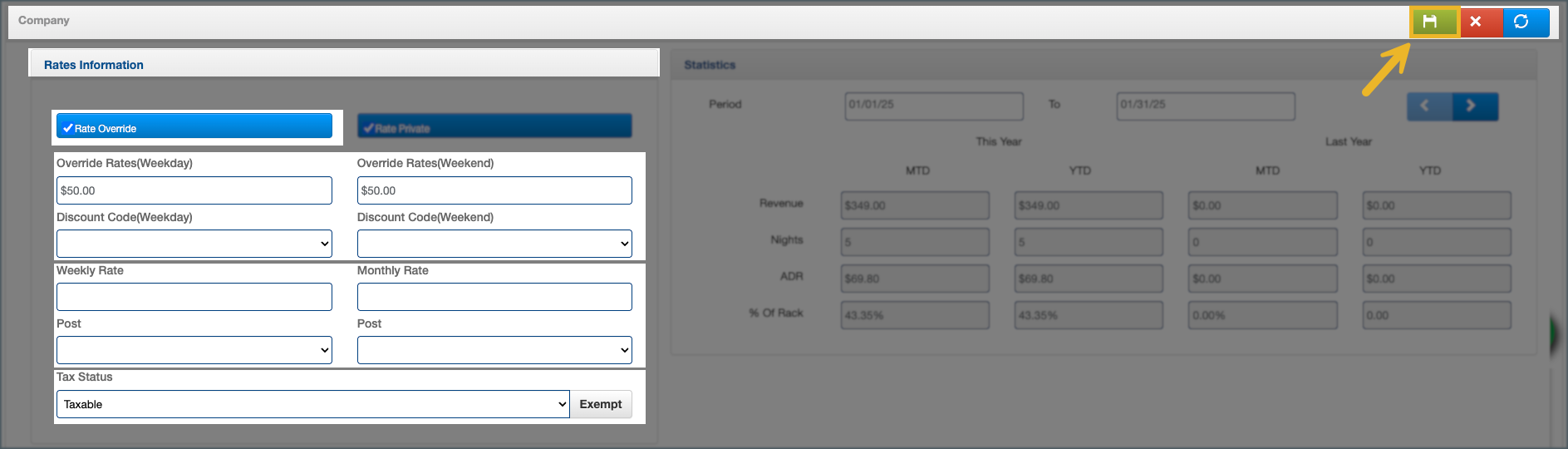This screenshot has width=1568, height=449.
Task: Click the Period start date field
Action: [x=933, y=106]
